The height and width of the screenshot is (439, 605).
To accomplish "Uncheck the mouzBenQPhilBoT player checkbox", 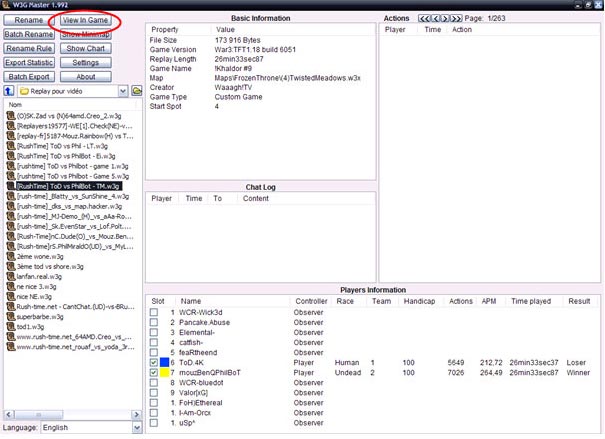I will click(x=153, y=373).
